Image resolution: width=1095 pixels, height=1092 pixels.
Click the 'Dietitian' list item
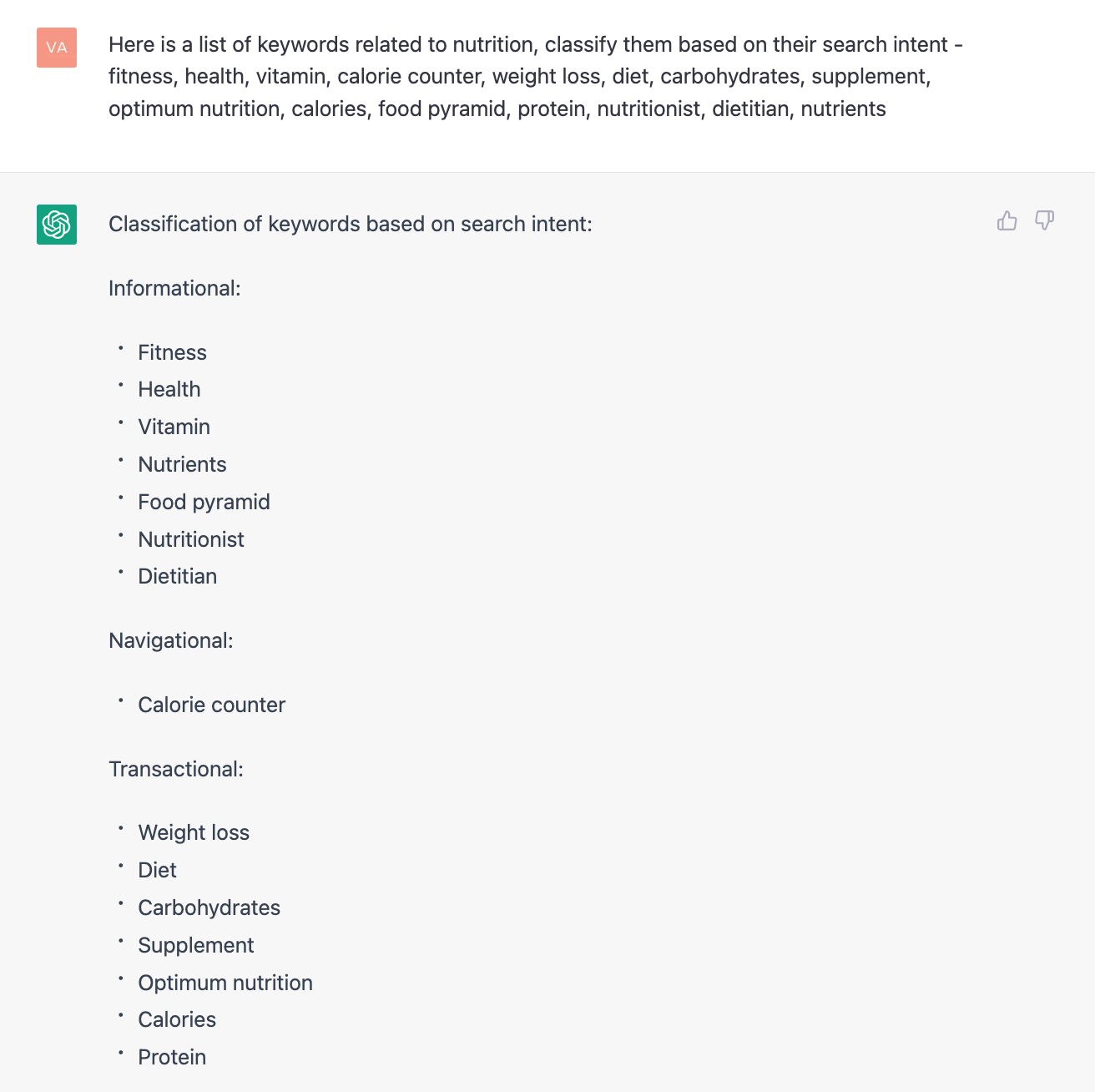pos(178,577)
